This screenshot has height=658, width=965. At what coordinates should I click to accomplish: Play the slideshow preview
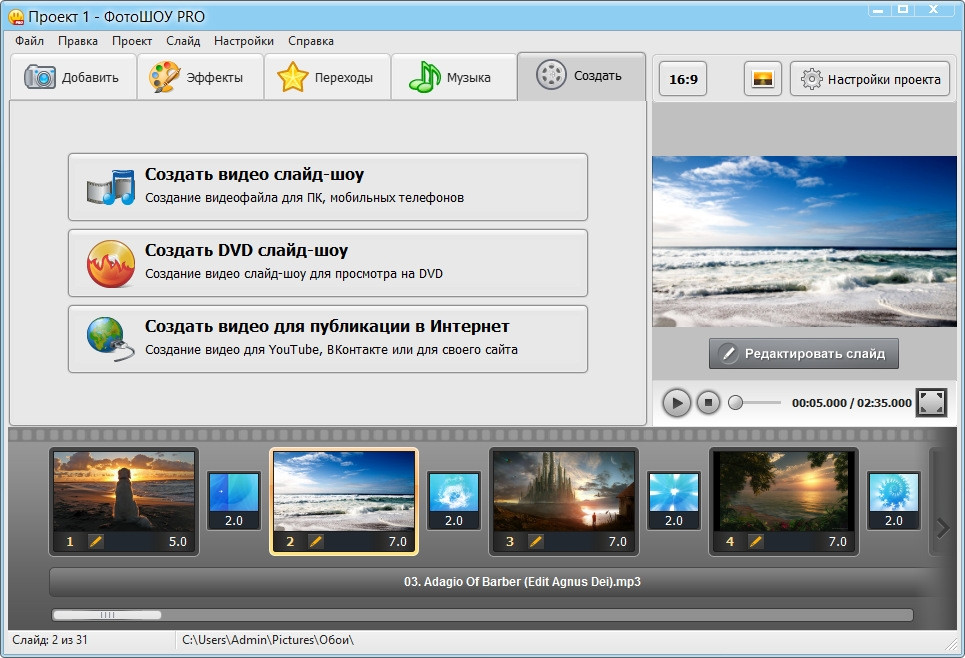click(676, 403)
